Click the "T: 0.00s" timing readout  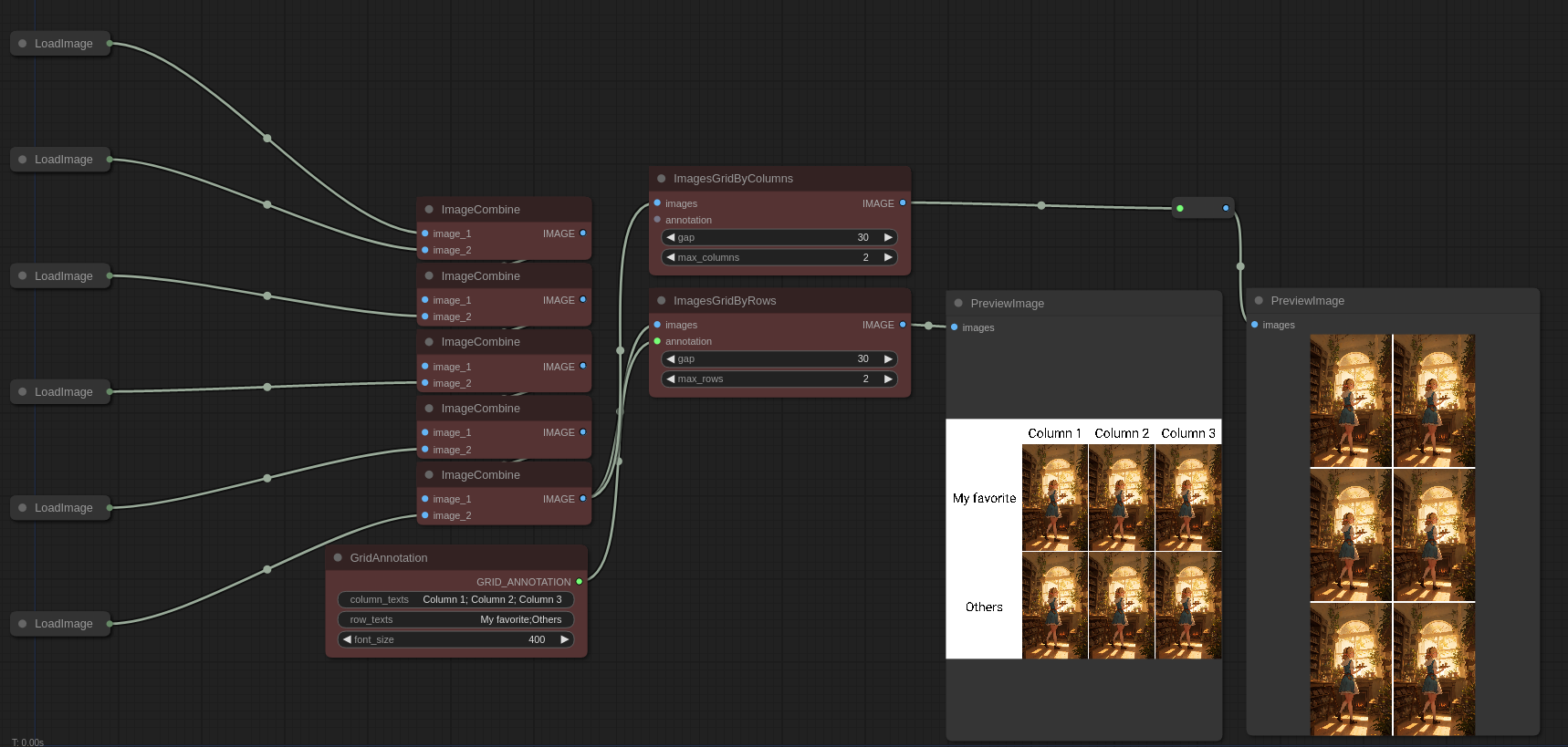click(27, 742)
